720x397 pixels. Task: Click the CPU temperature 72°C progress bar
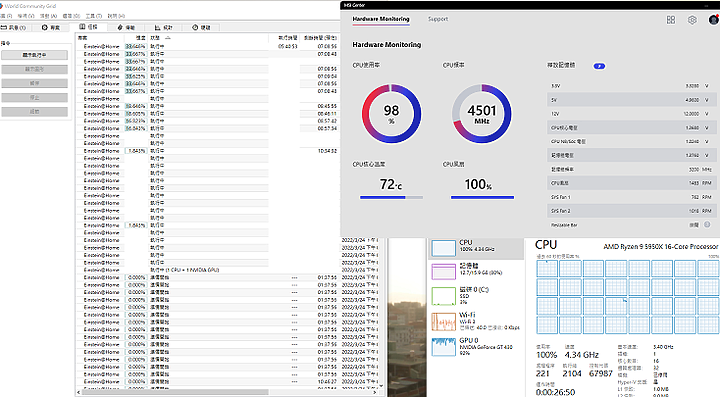(391, 197)
